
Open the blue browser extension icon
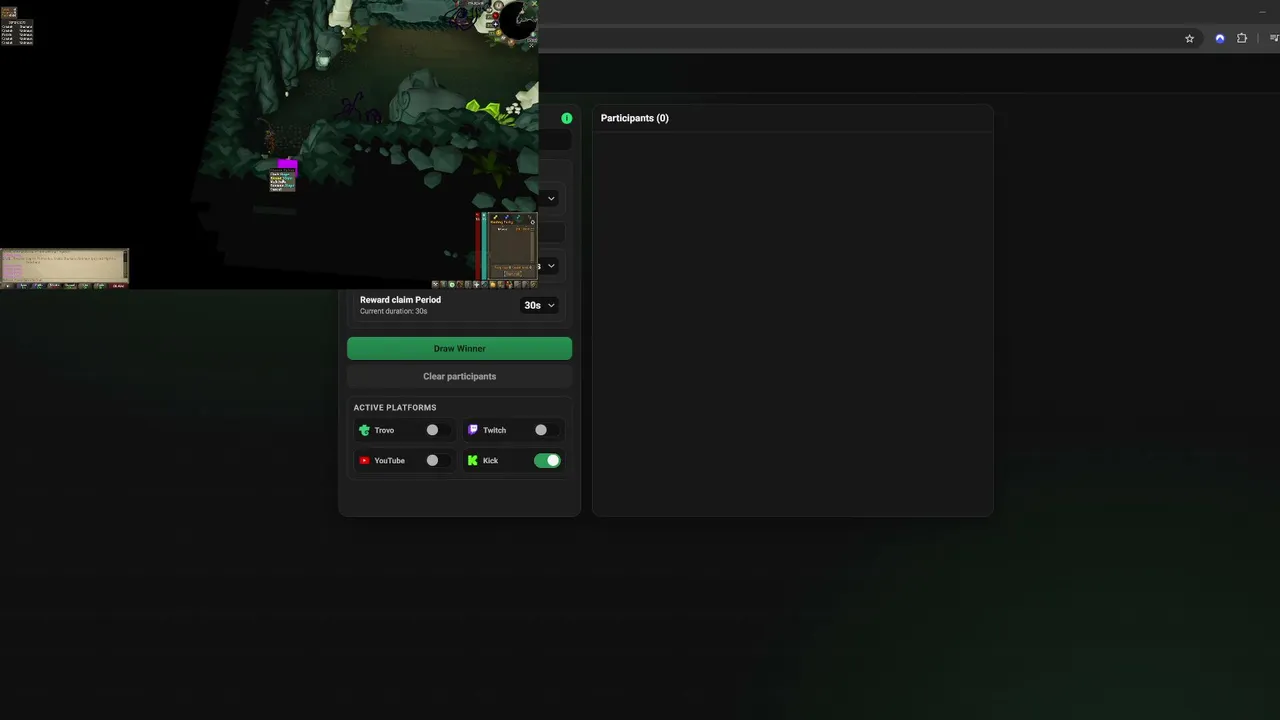point(1220,38)
